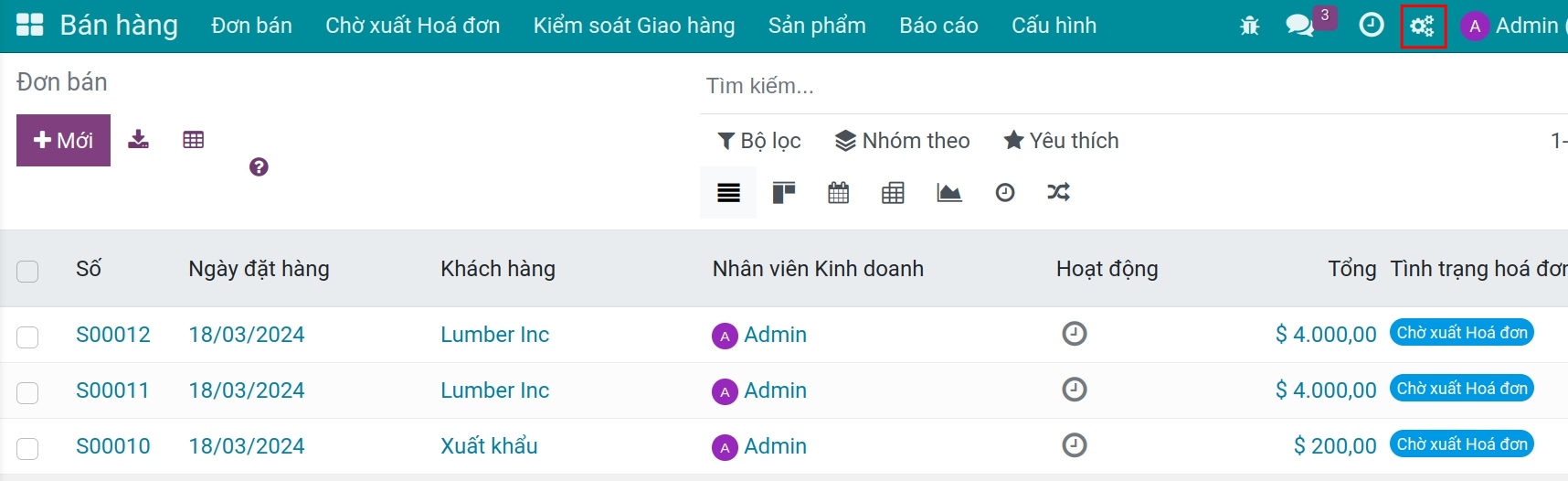Click the $ 4.000,00 total for S00011
This screenshot has height=481, width=1568.
click(1326, 390)
